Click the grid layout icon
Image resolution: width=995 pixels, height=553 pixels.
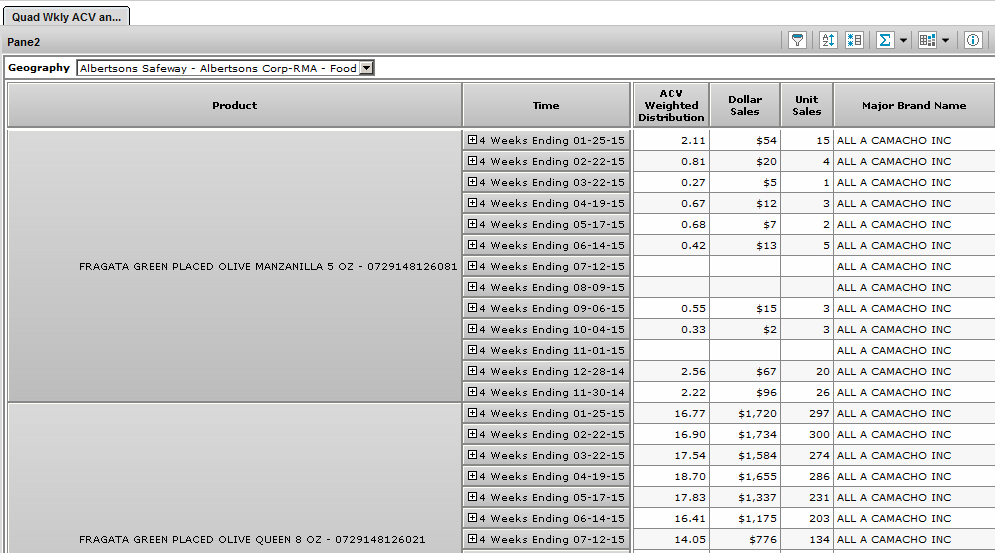[x=927, y=40]
